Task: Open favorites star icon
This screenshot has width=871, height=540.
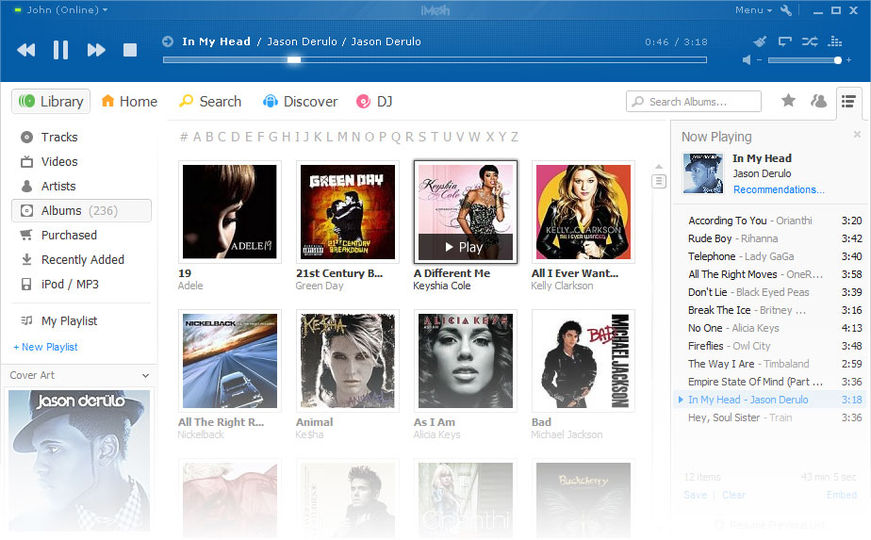Action: (788, 101)
